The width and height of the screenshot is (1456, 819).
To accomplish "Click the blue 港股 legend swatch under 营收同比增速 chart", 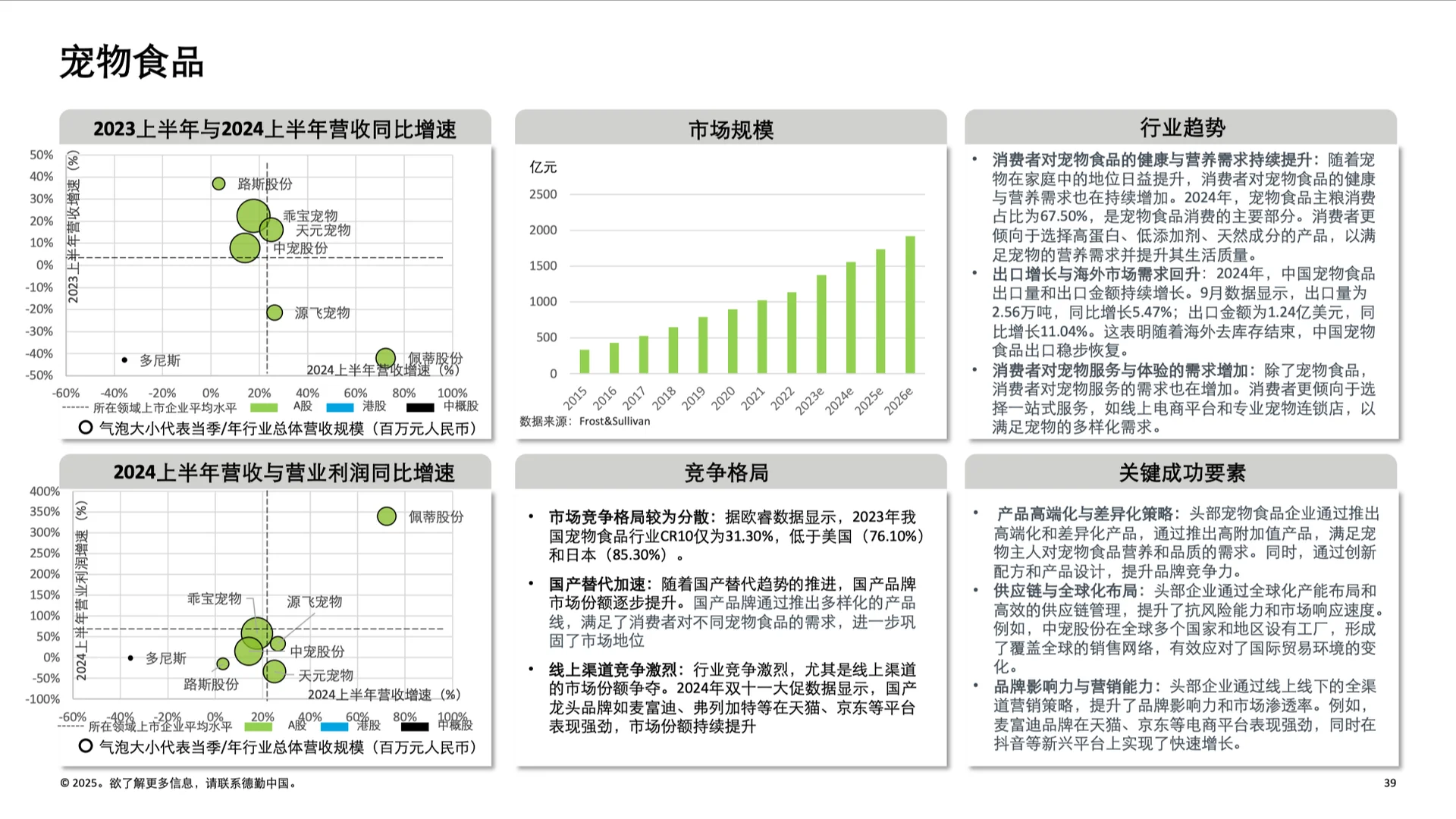I will [x=340, y=407].
